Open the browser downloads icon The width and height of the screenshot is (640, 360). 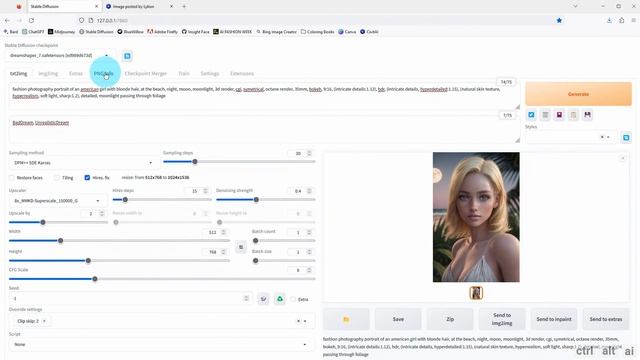coord(609,20)
